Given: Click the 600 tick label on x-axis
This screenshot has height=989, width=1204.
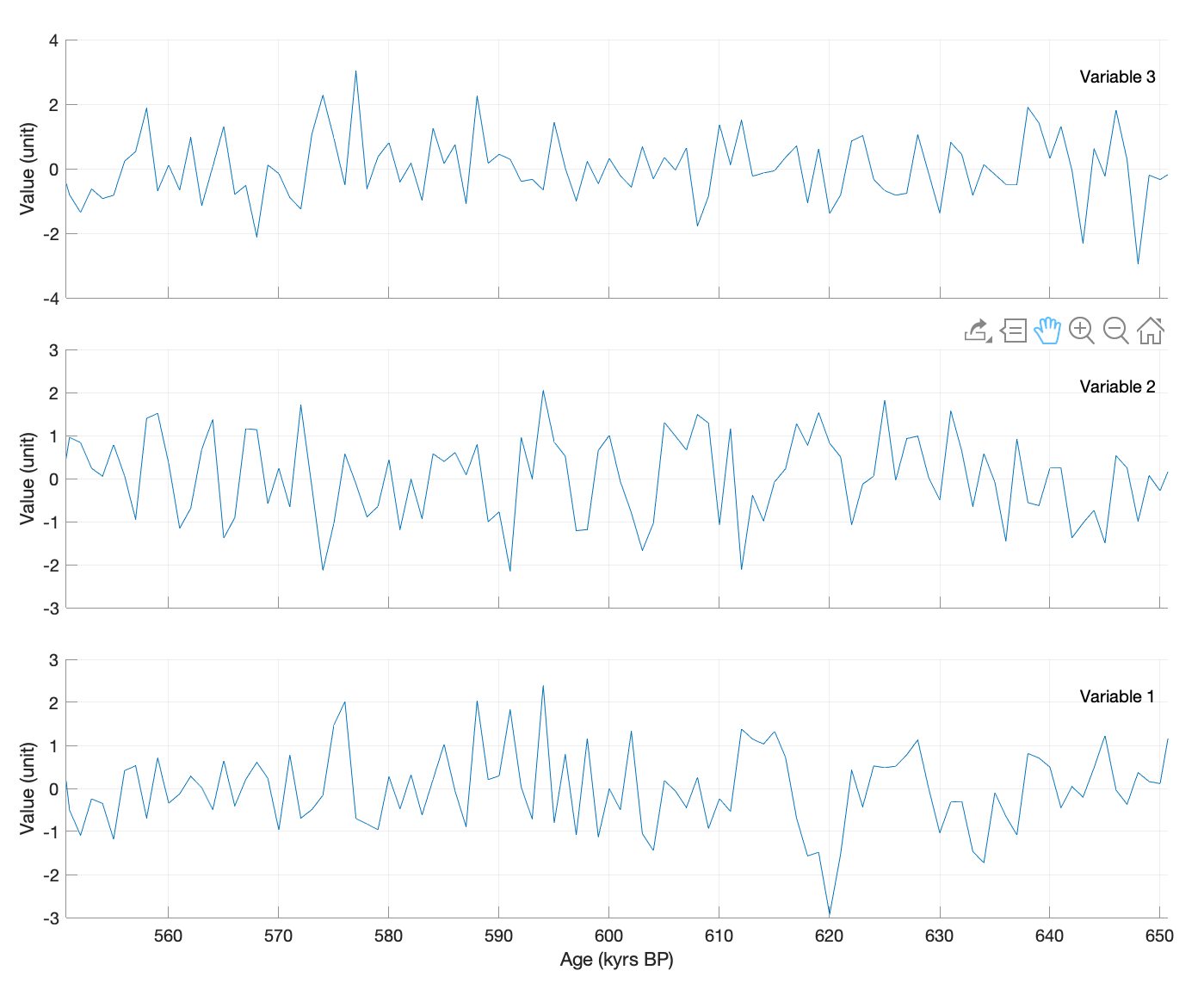Looking at the screenshot, I should pos(608,936).
